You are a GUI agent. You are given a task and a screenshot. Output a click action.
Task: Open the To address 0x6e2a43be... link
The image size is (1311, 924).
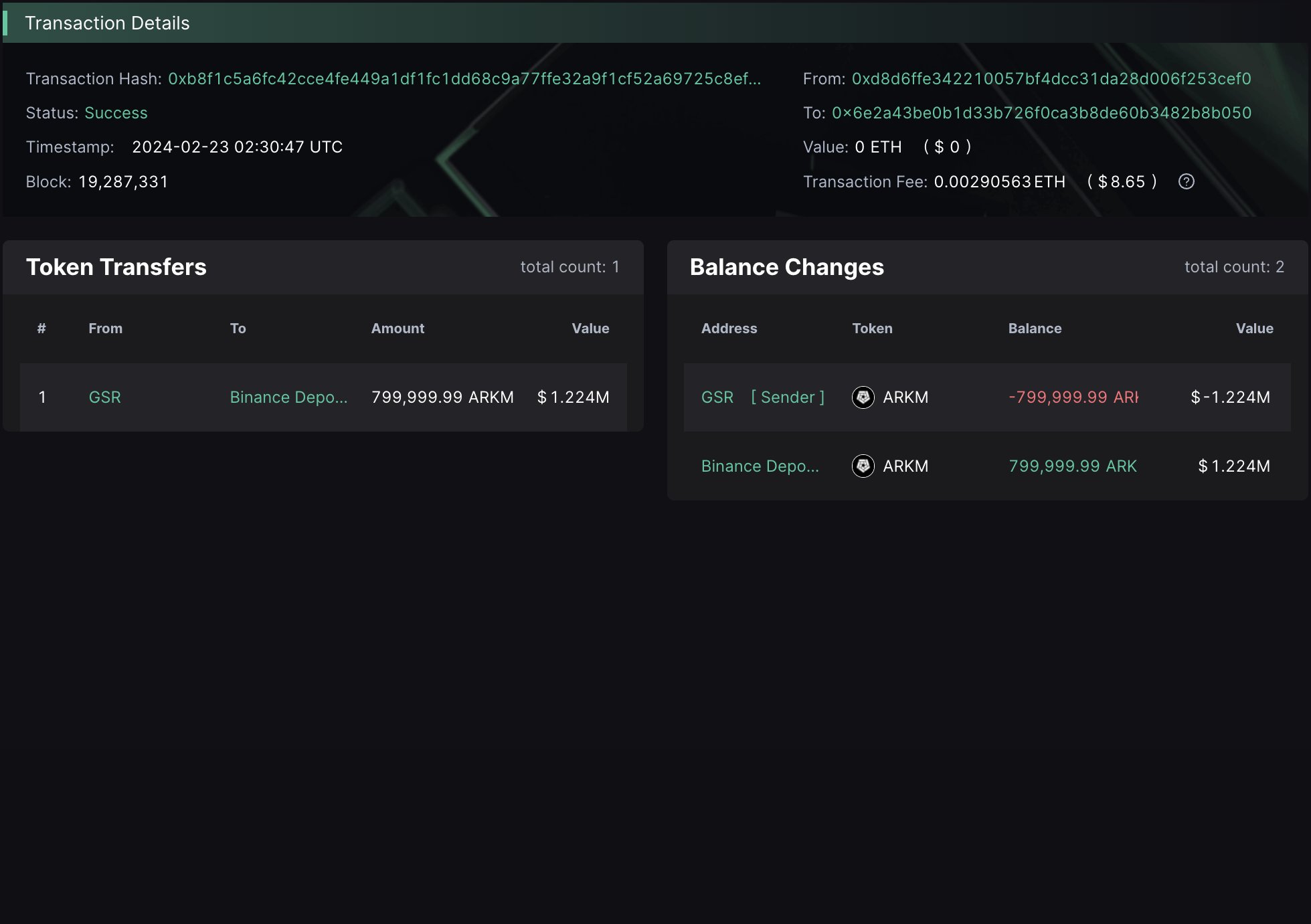(x=1041, y=113)
